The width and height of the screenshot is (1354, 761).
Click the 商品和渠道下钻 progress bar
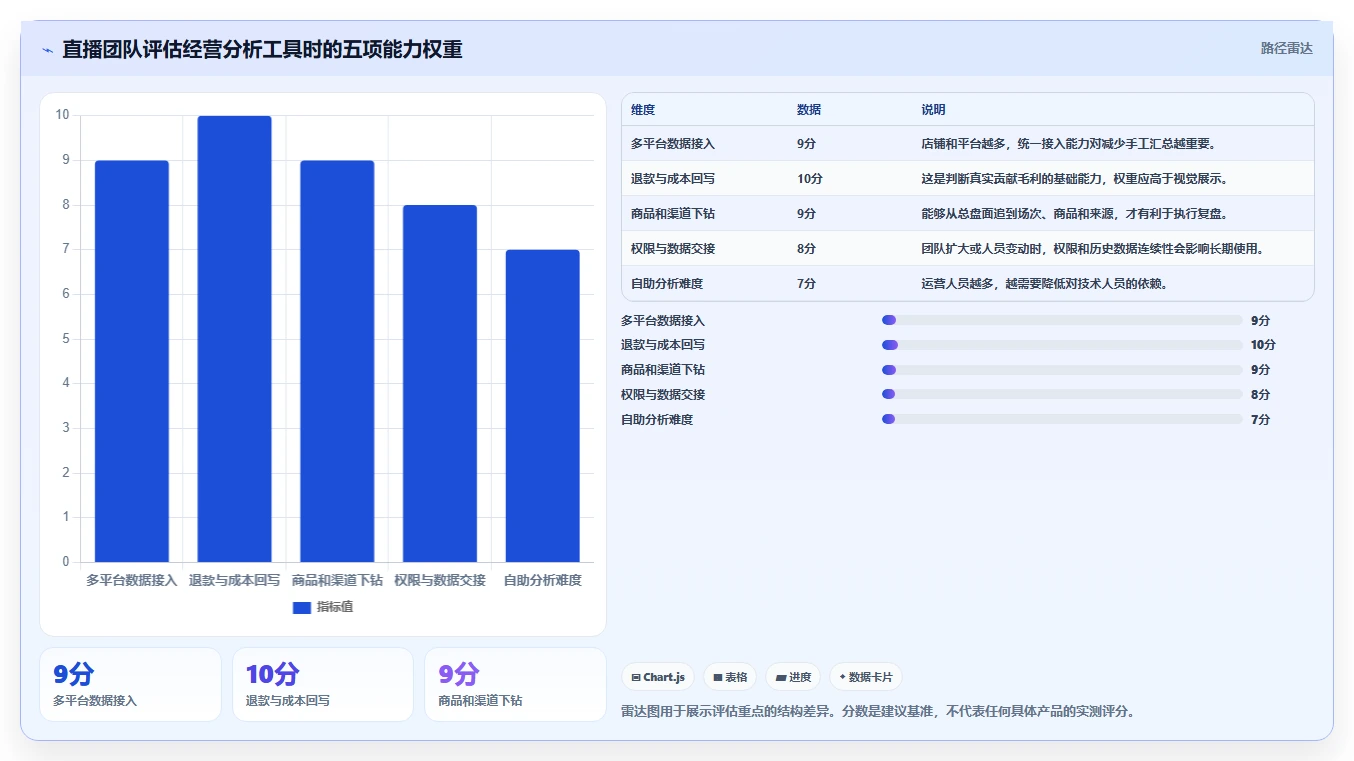(1062, 370)
